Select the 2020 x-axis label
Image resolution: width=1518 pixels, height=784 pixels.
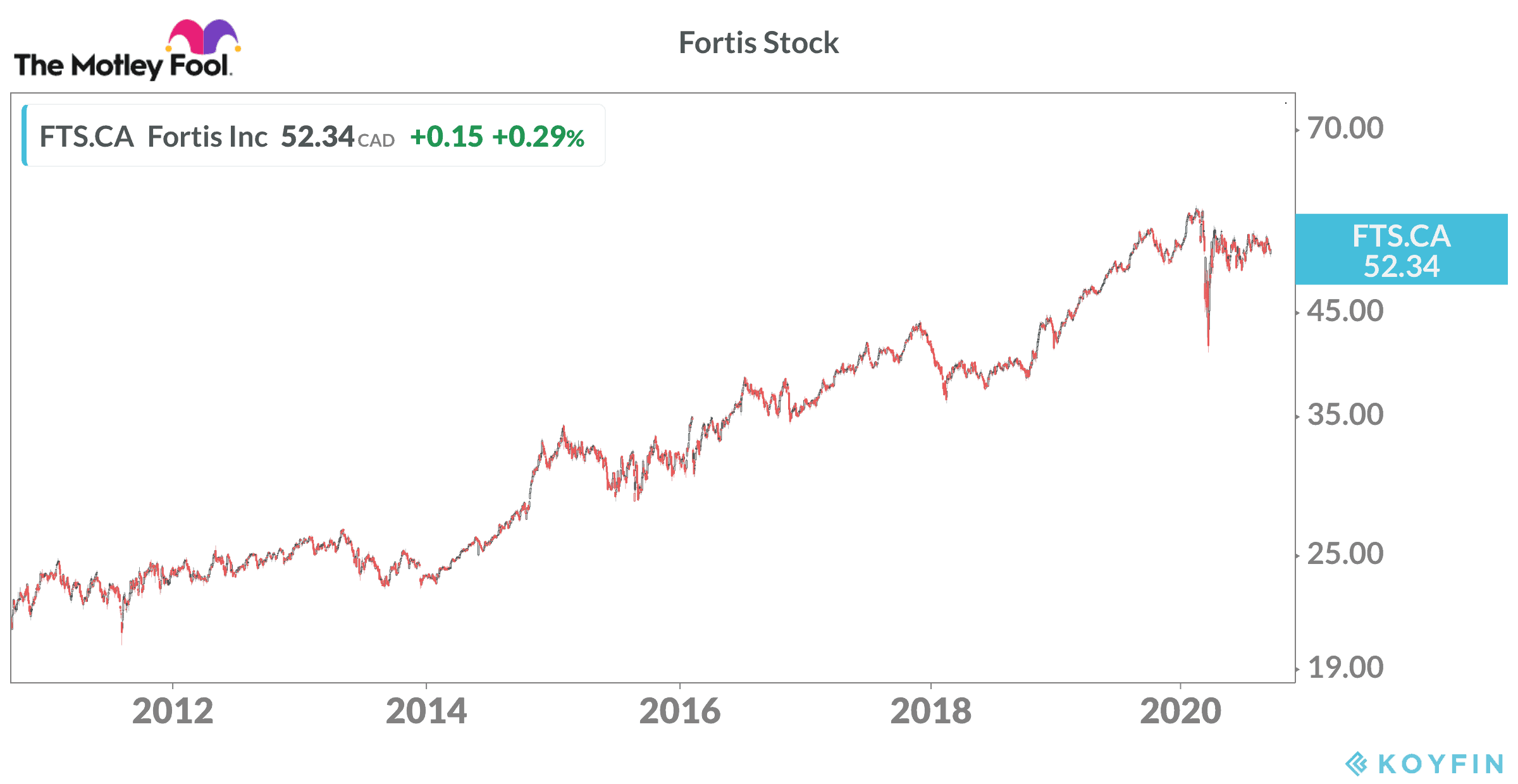click(x=1180, y=711)
